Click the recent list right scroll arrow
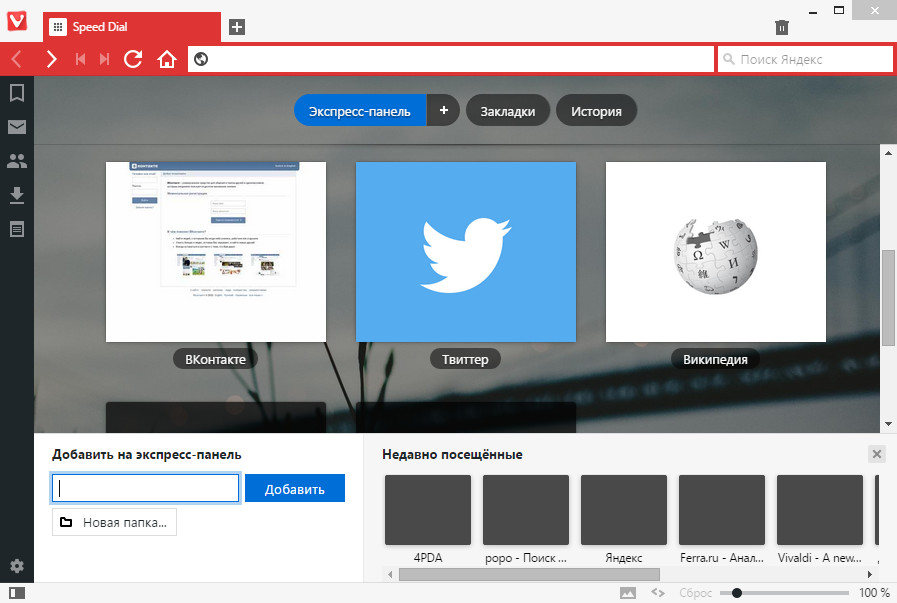 click(870, 574)
